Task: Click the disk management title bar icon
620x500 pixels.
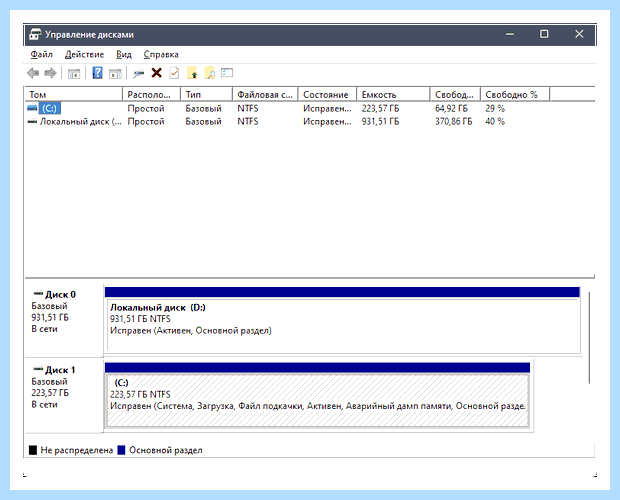Action: click(x=35, y=34)
